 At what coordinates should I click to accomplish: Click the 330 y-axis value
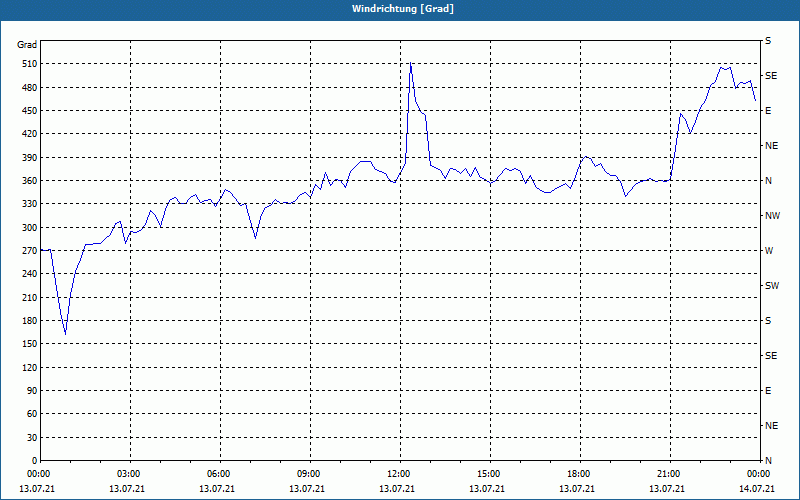coord(30,204)
